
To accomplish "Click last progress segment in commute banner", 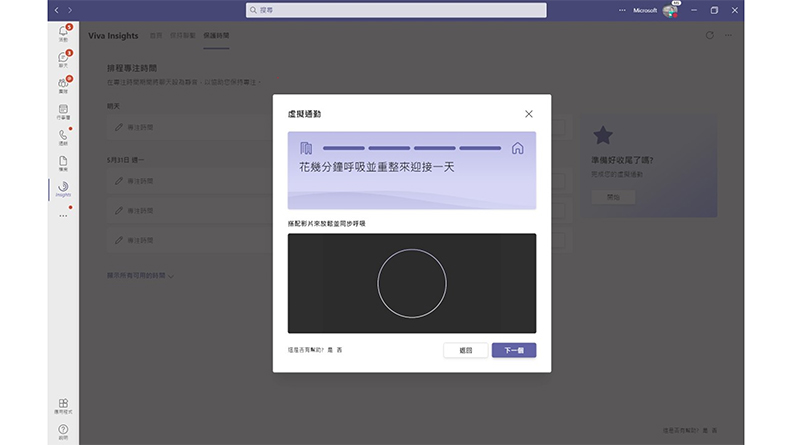I will tap(480, 148).
